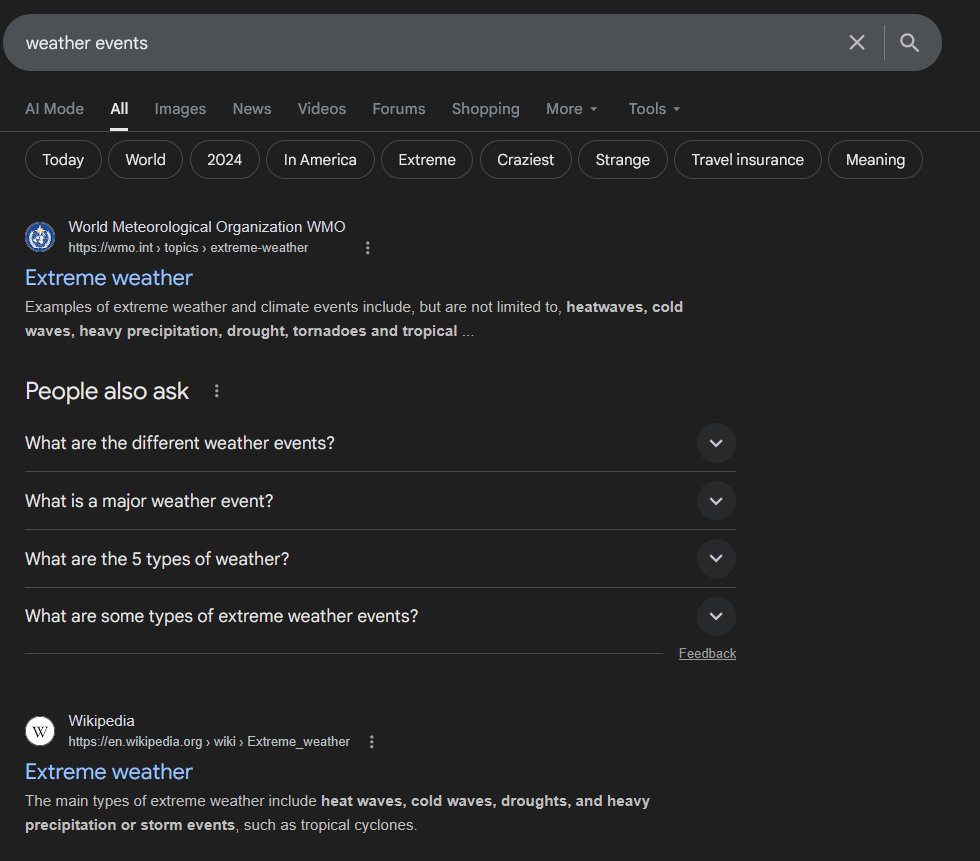The height and width of the screenshot is (861, 980).
Task: Open the three-dot menu for the WMO result
Action: [x=368, y=248]
